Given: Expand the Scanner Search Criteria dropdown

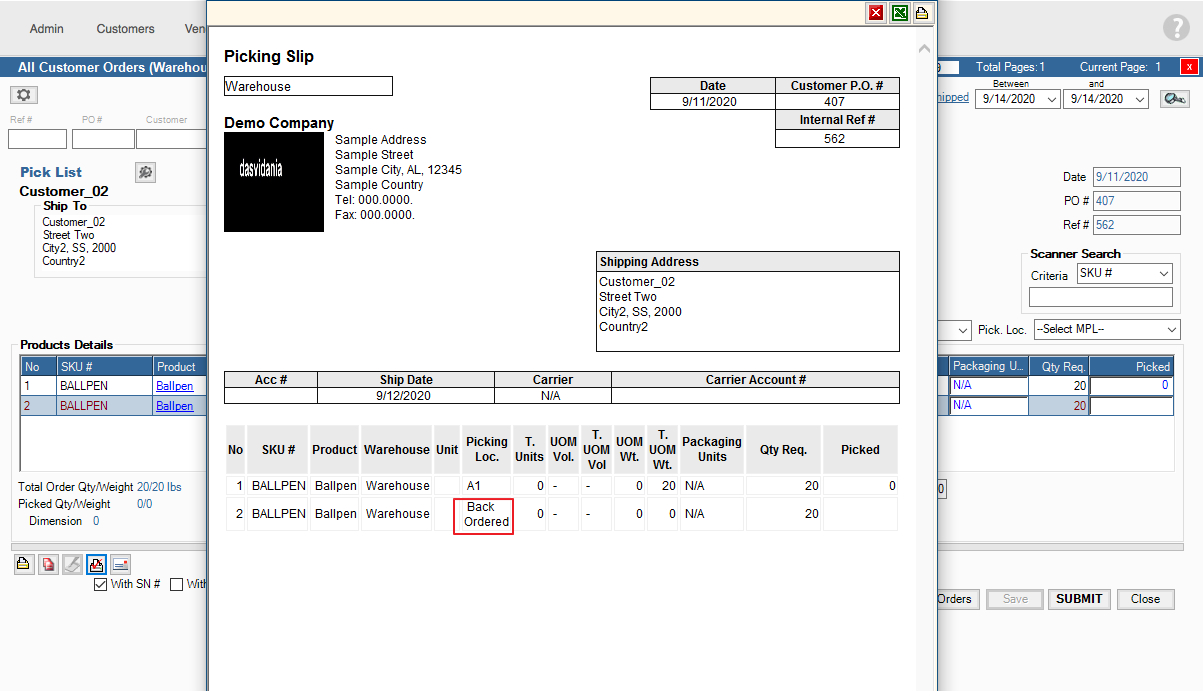Looking at the screenshot, I should pyautogui.click(x=1124, y=274).
